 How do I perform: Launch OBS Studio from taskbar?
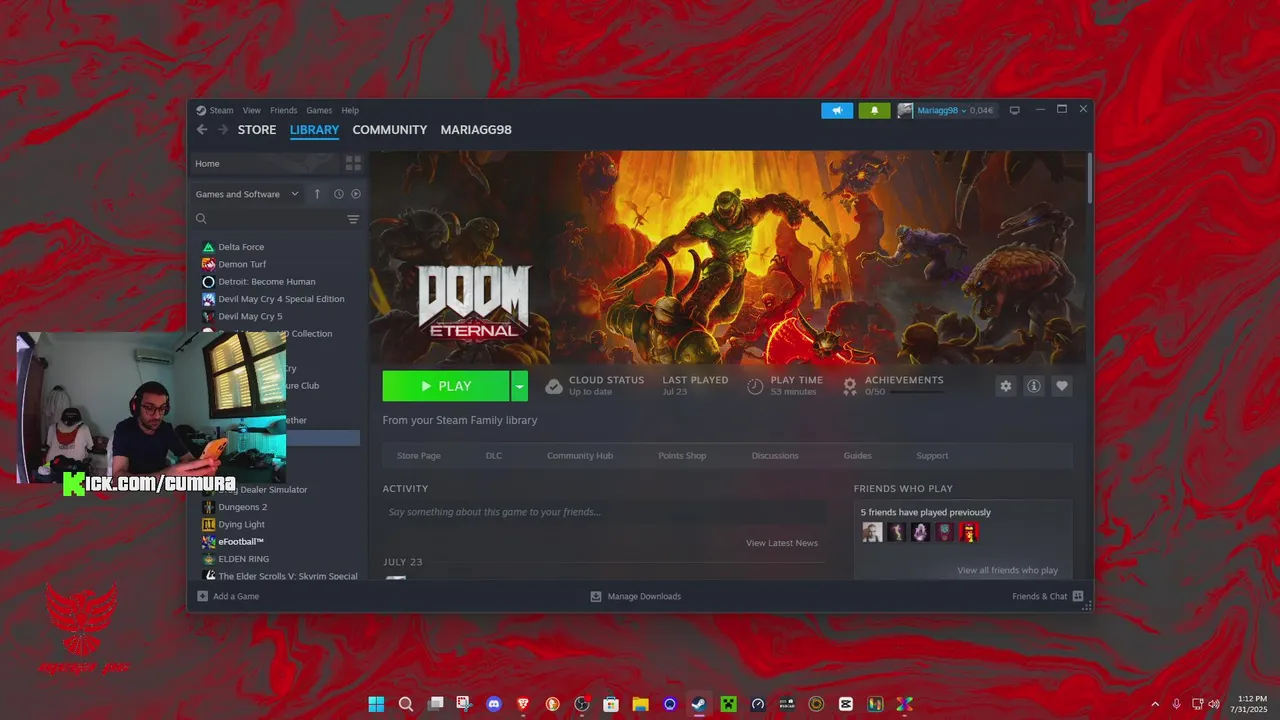(582, 704)
